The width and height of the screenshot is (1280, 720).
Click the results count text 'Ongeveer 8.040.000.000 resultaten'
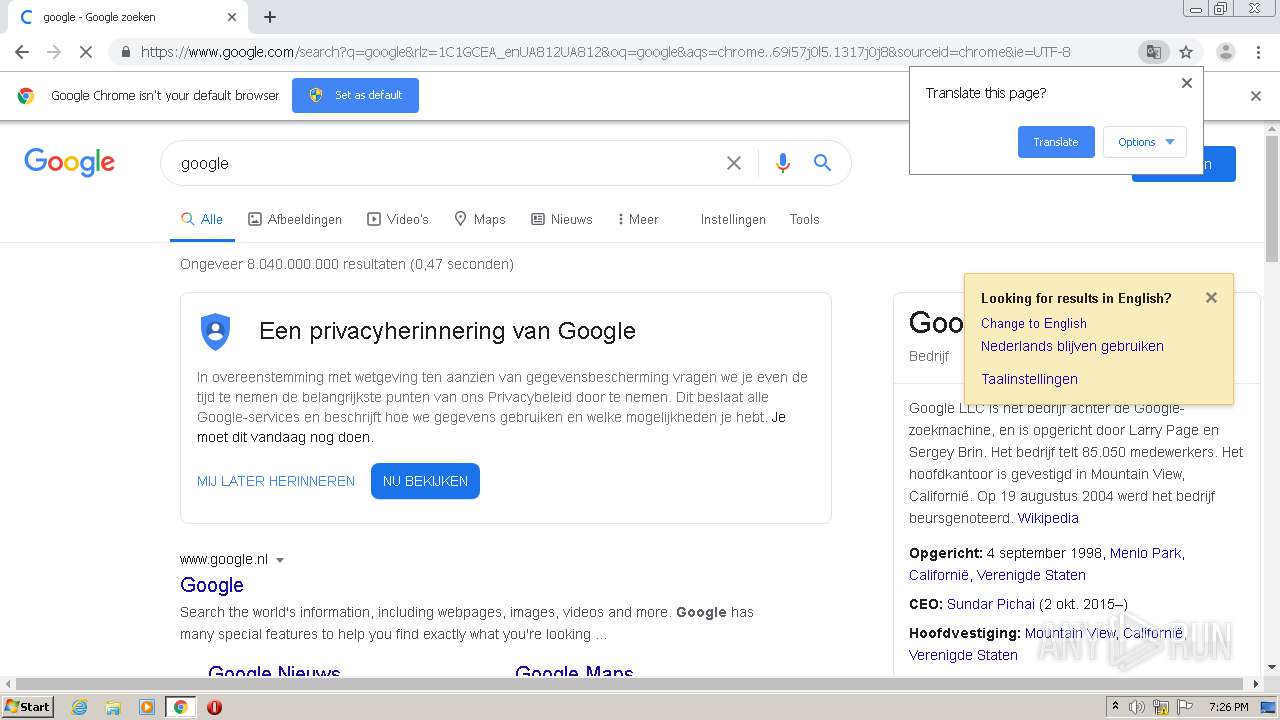[293, 264]
